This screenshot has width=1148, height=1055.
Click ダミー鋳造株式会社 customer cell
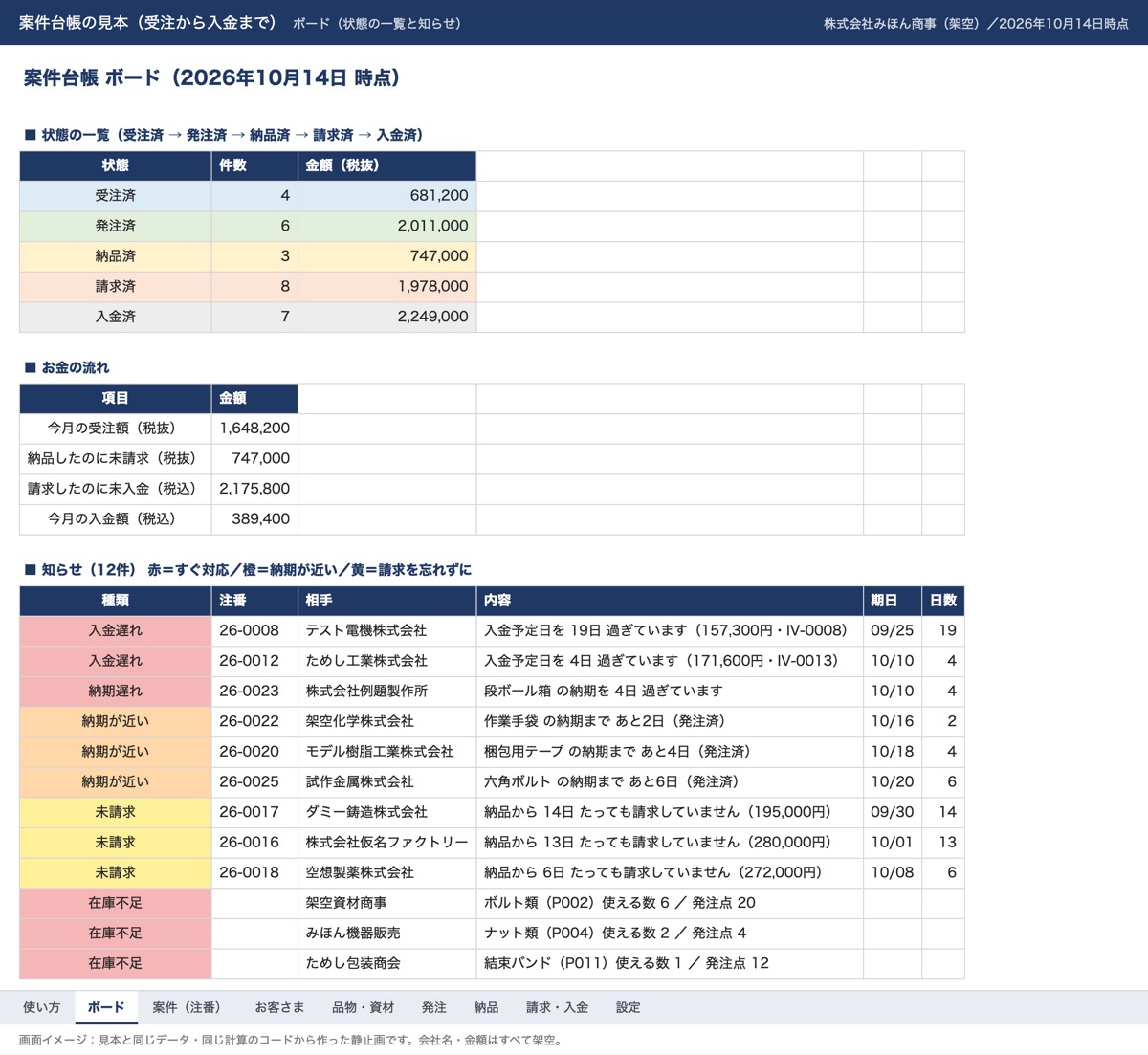click(387, 812)
